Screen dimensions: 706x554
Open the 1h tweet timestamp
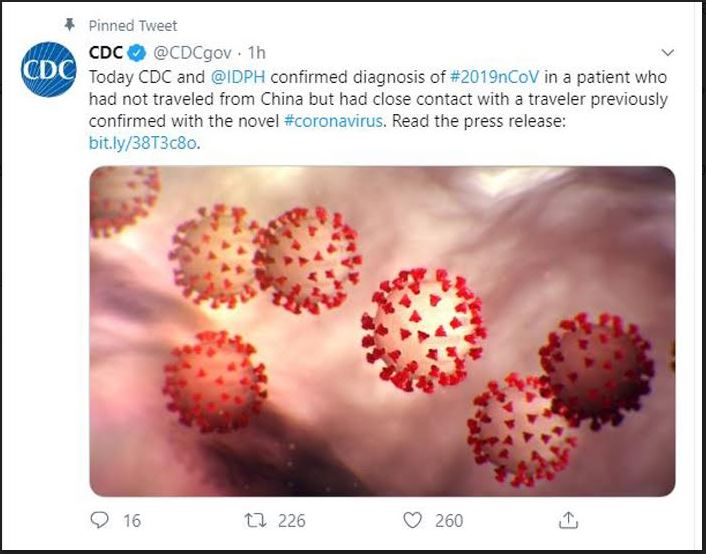pyautogui.click(x=257, y=53)
